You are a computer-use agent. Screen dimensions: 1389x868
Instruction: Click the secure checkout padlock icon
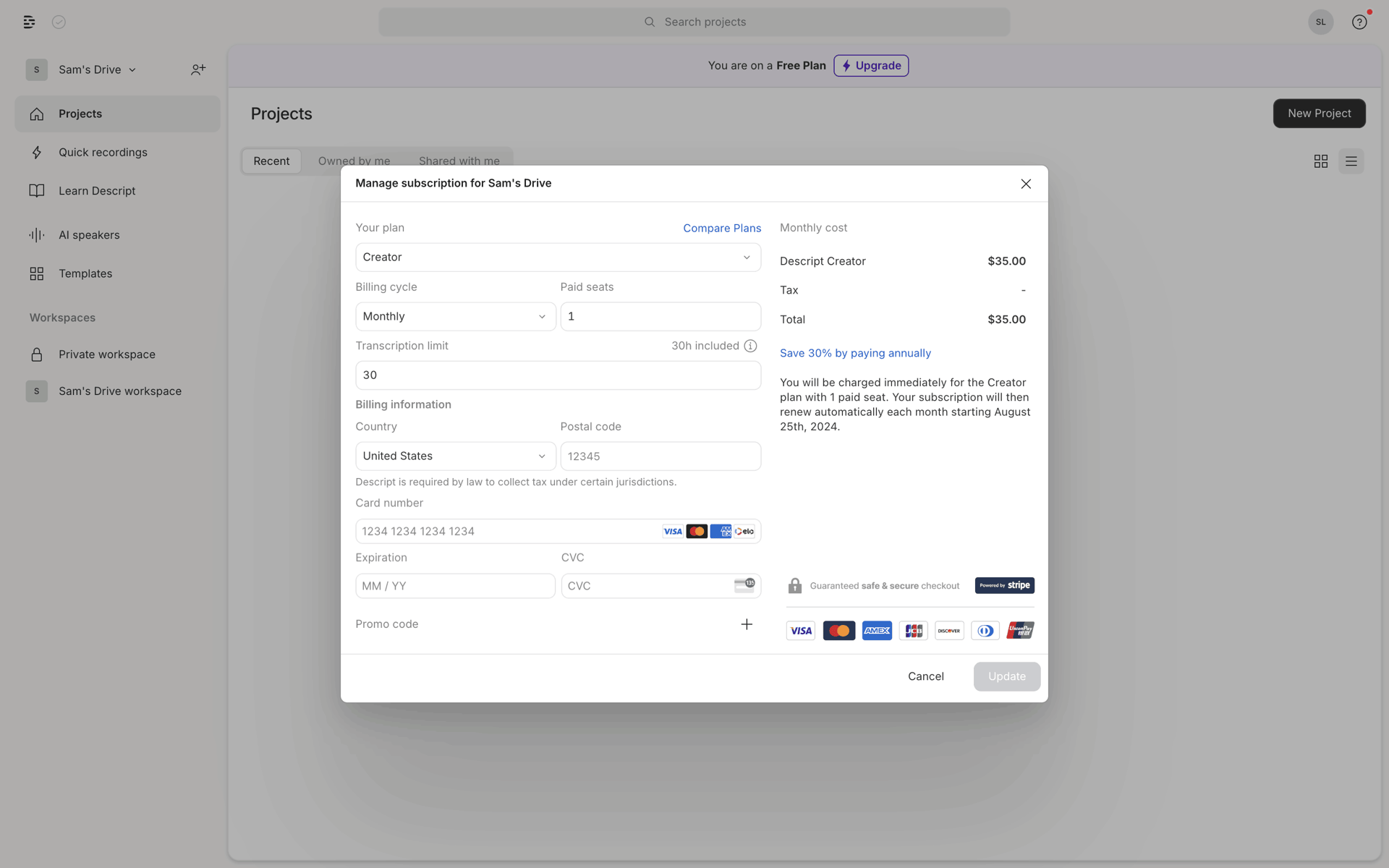tap(794, 585)
